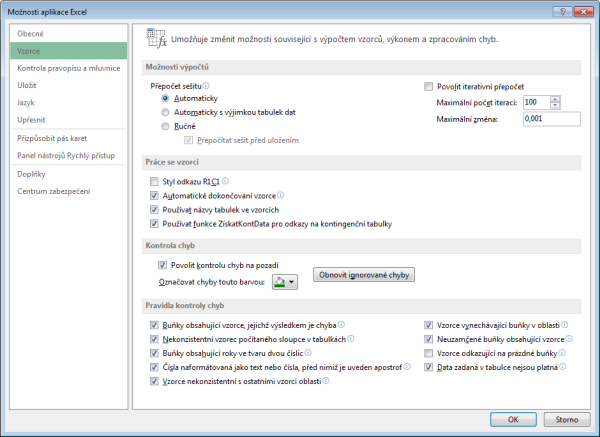The width and height of the screenshot is (600, 437).
Task: Toggle Buňky obsahující roky ve tvaru dvou číslic
Action: coord(154,353)
